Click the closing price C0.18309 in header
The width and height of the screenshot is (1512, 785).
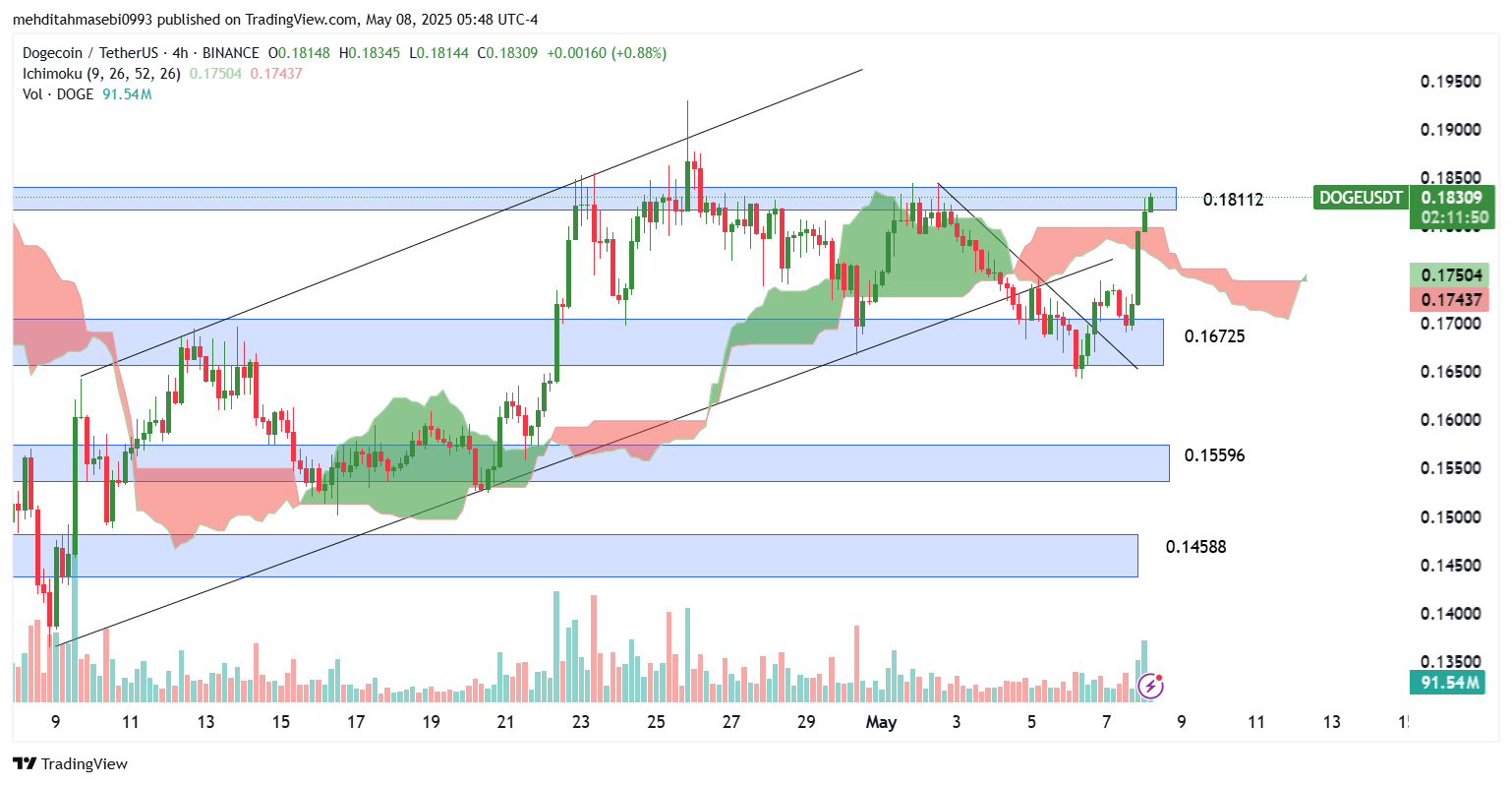click(x=507, y=53)
